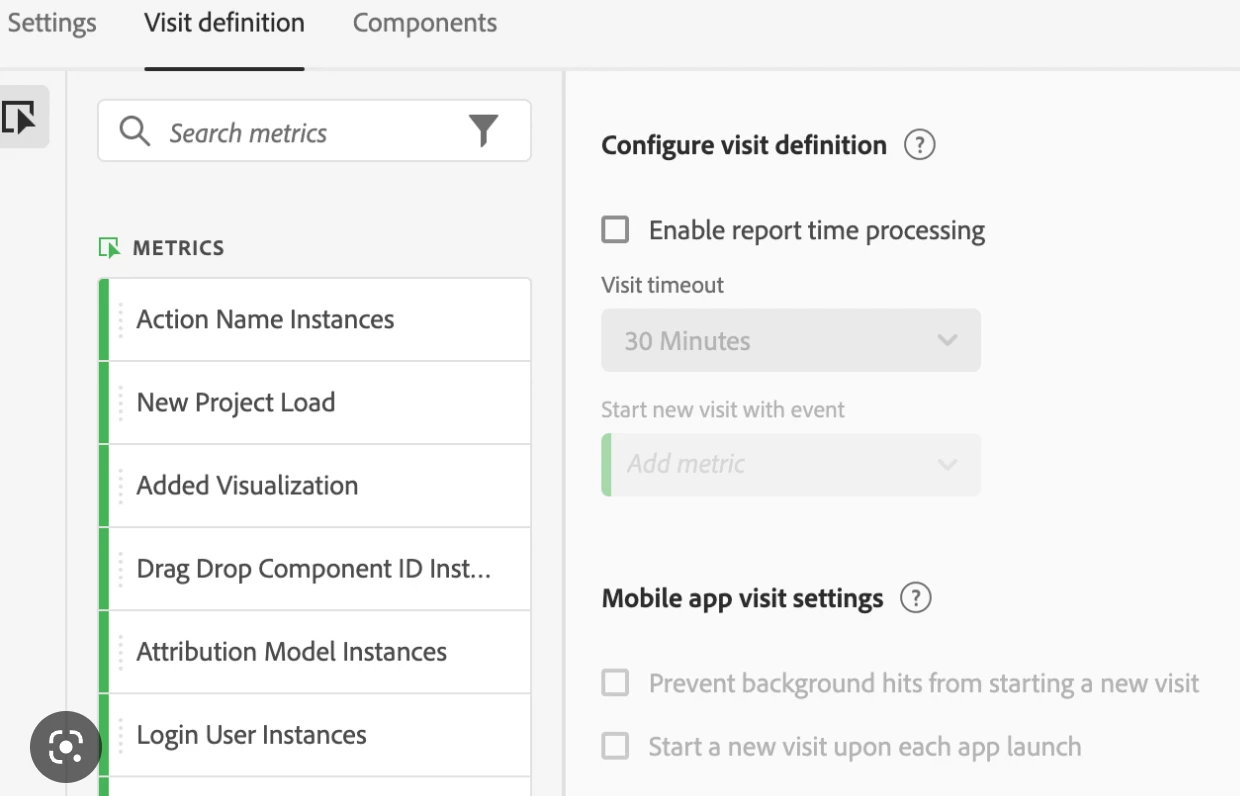Open help for Configure visit definition
Image resolution: width=1240 pixels, height=796 pixels.
coord(919,145)
